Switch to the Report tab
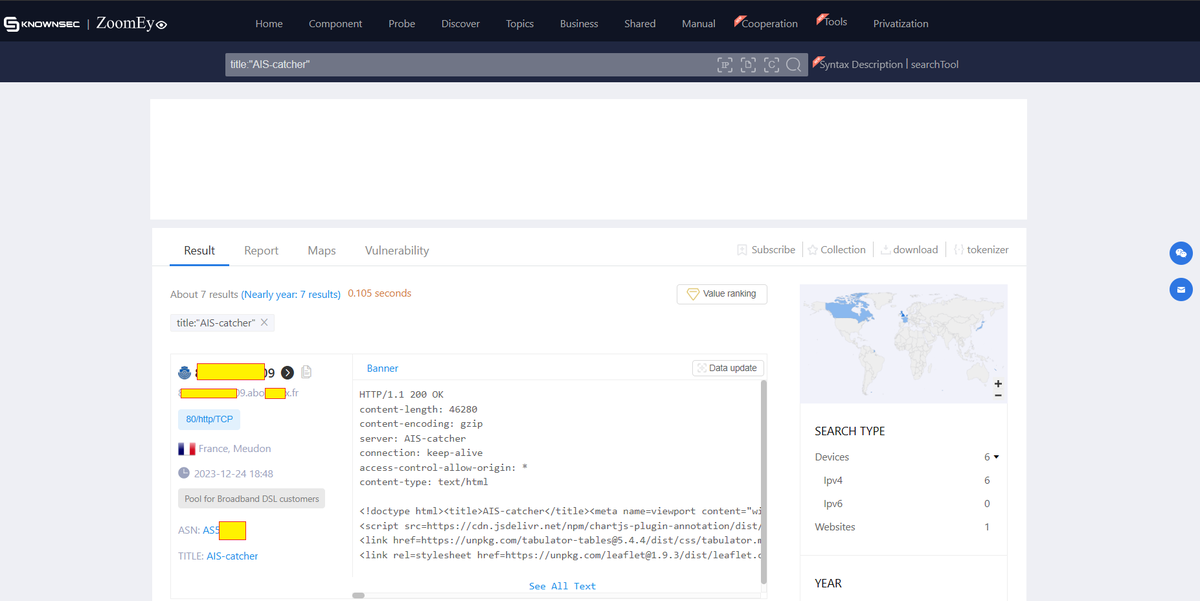This screenshot has height=601, width=1200. [261, 251]
